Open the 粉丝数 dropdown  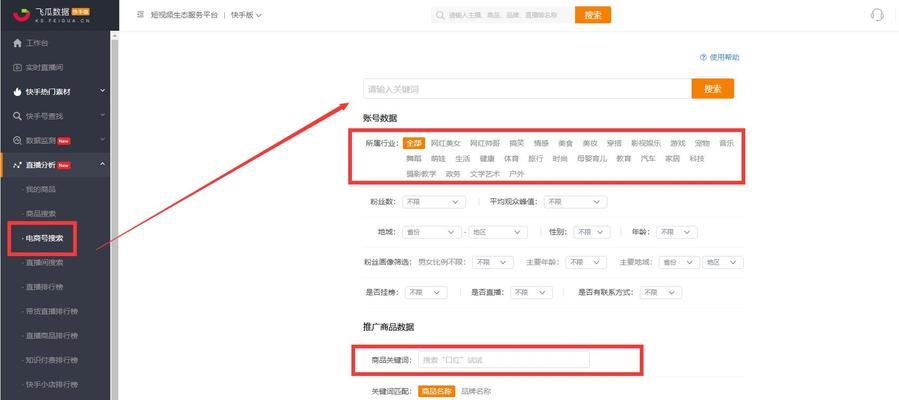pyautogui.click(x=433, y=202)
